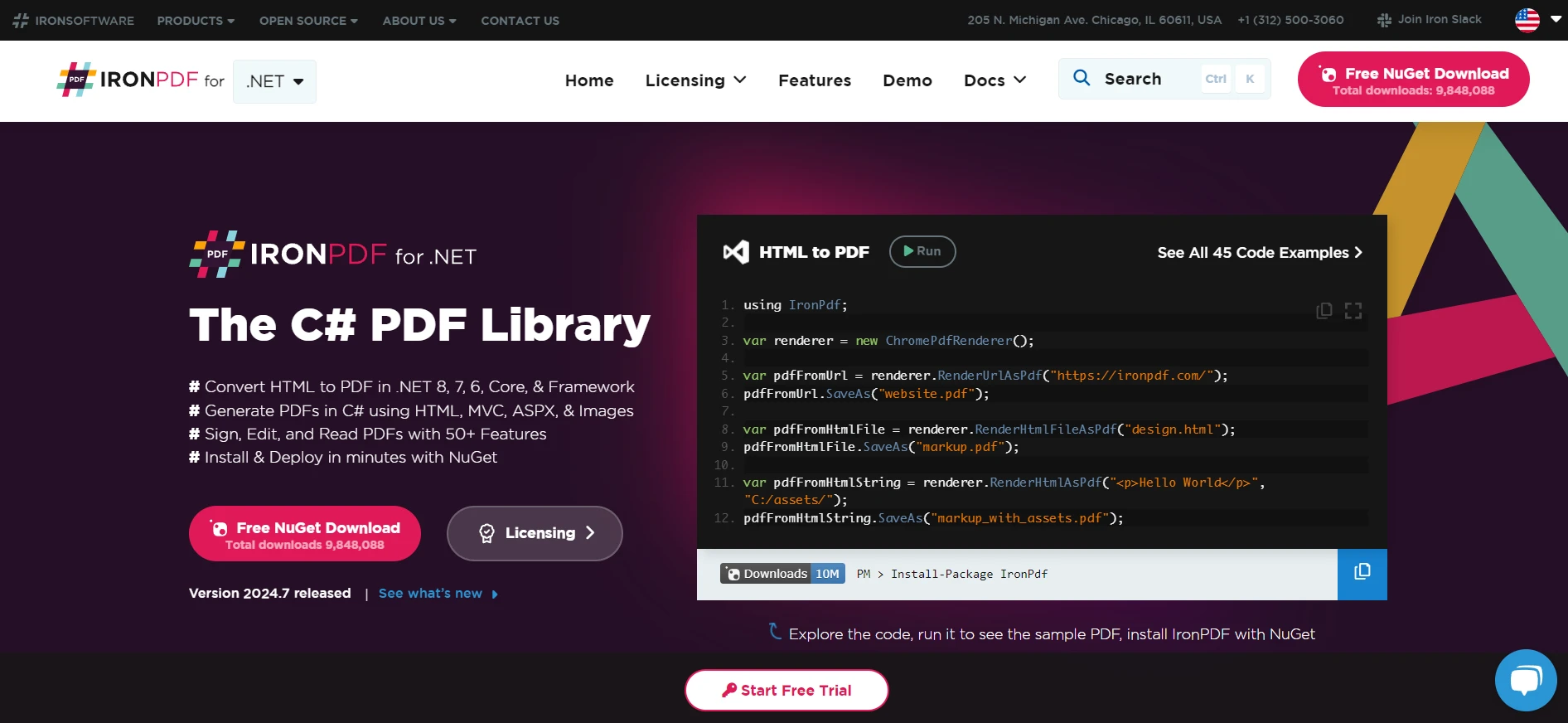Open the Features page
This screenshot has height=723, width=1568.
coord(815,80)
